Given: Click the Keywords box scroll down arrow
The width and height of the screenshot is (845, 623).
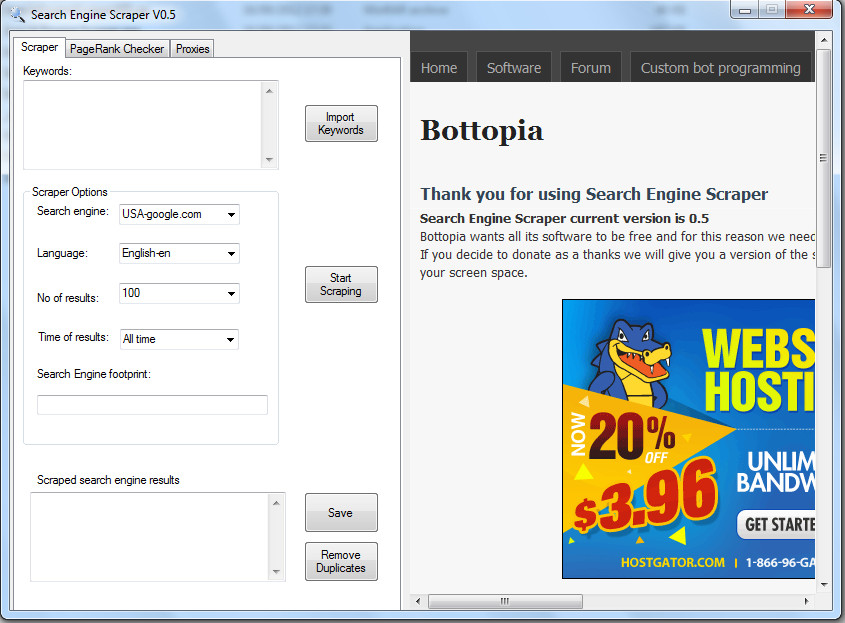Looking at the screenshot, I should coord(269,160).
